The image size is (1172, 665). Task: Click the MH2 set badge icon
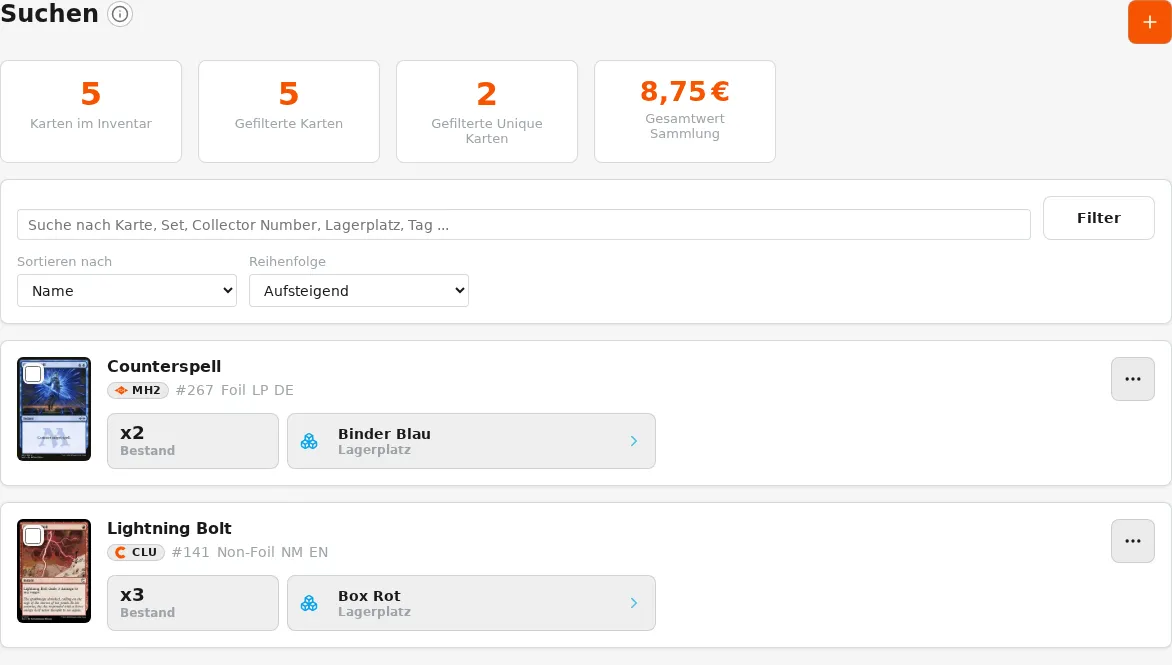121,390
